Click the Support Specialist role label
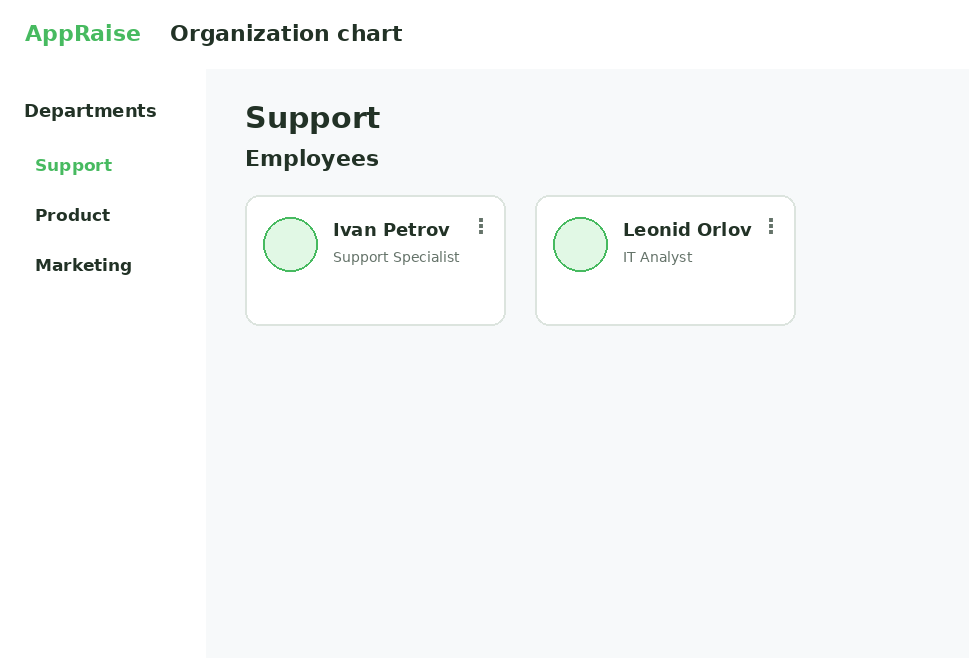This screenshot has height=658, width=969. (396, 257)
